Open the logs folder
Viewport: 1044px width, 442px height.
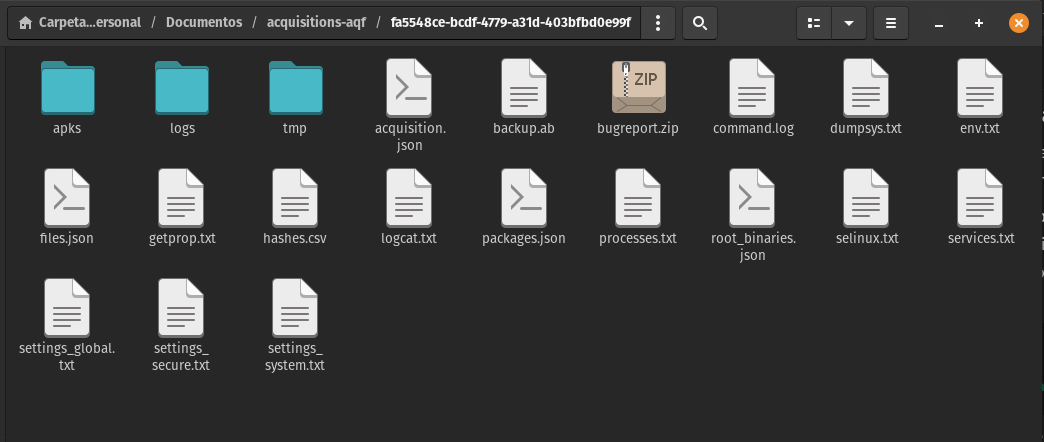[182, 88]
